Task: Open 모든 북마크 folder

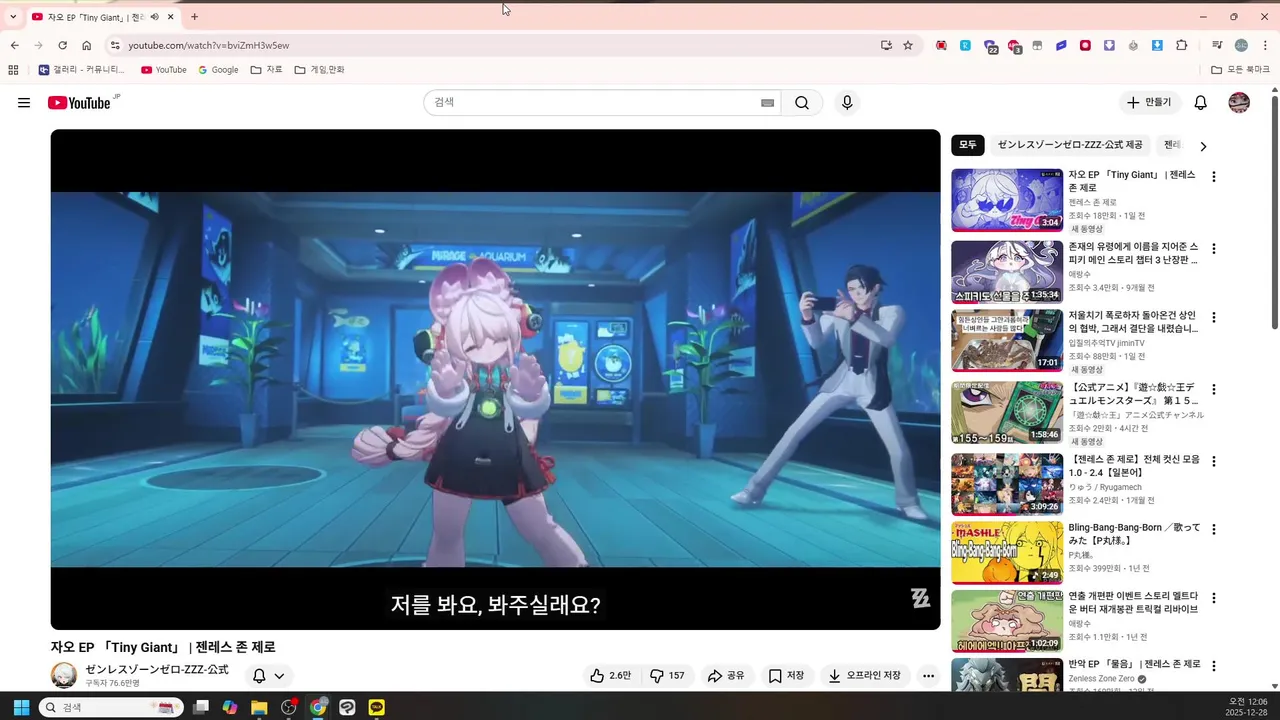Action: (1240, 70)
